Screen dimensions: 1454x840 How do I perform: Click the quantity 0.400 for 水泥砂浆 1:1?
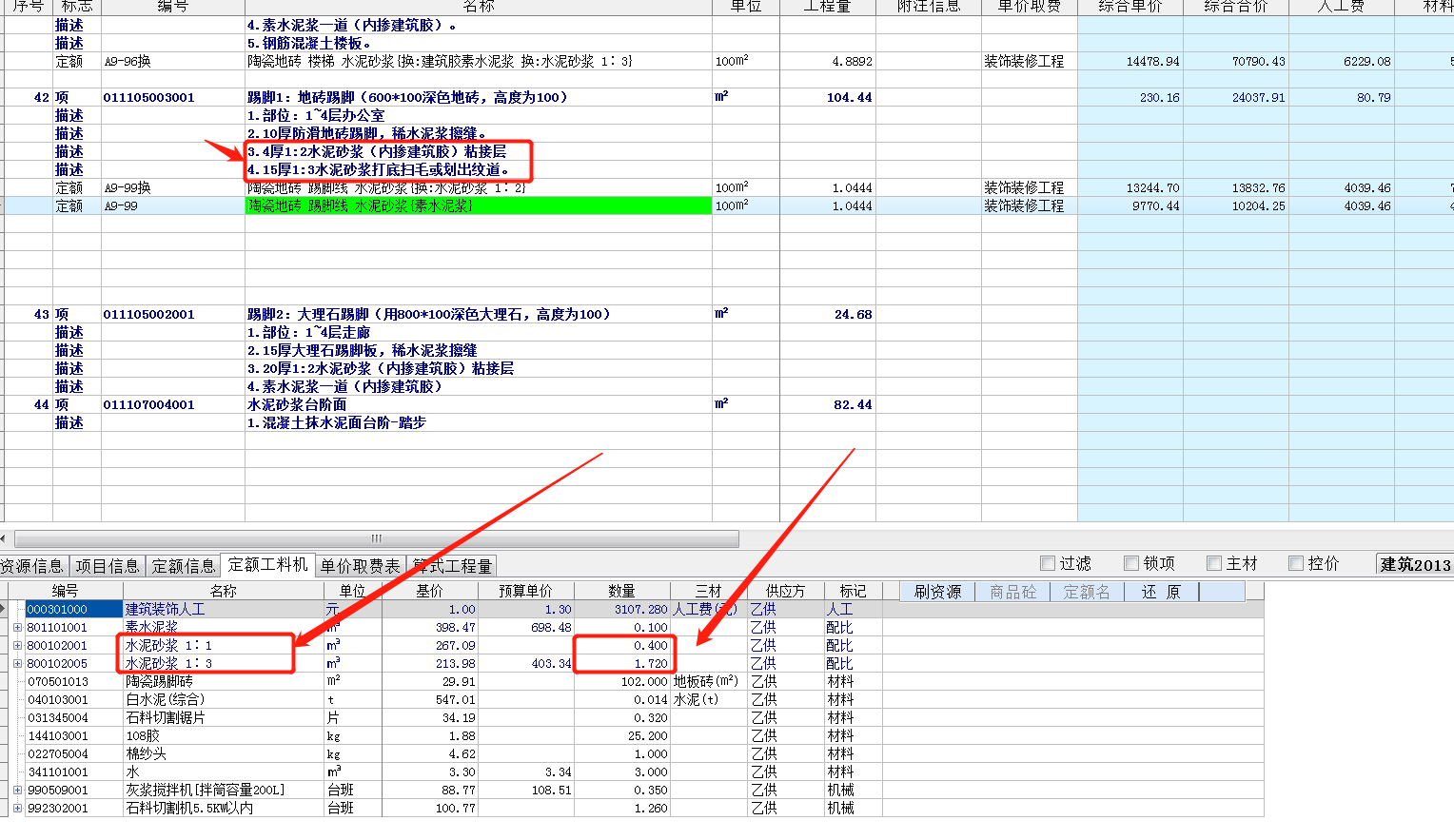click(x=651, y=646)
